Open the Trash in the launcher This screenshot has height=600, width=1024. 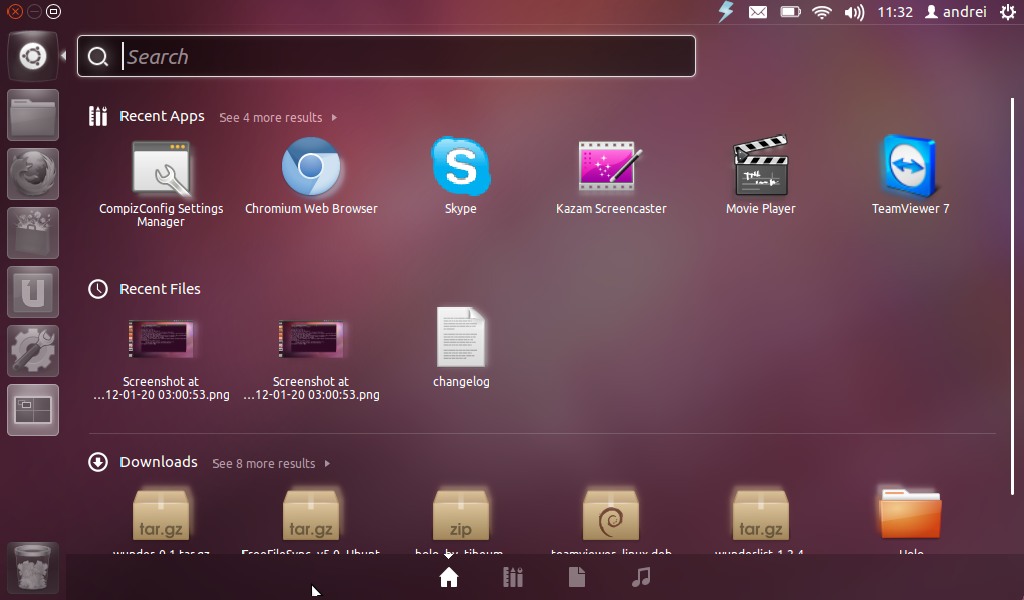coord(32,567)
